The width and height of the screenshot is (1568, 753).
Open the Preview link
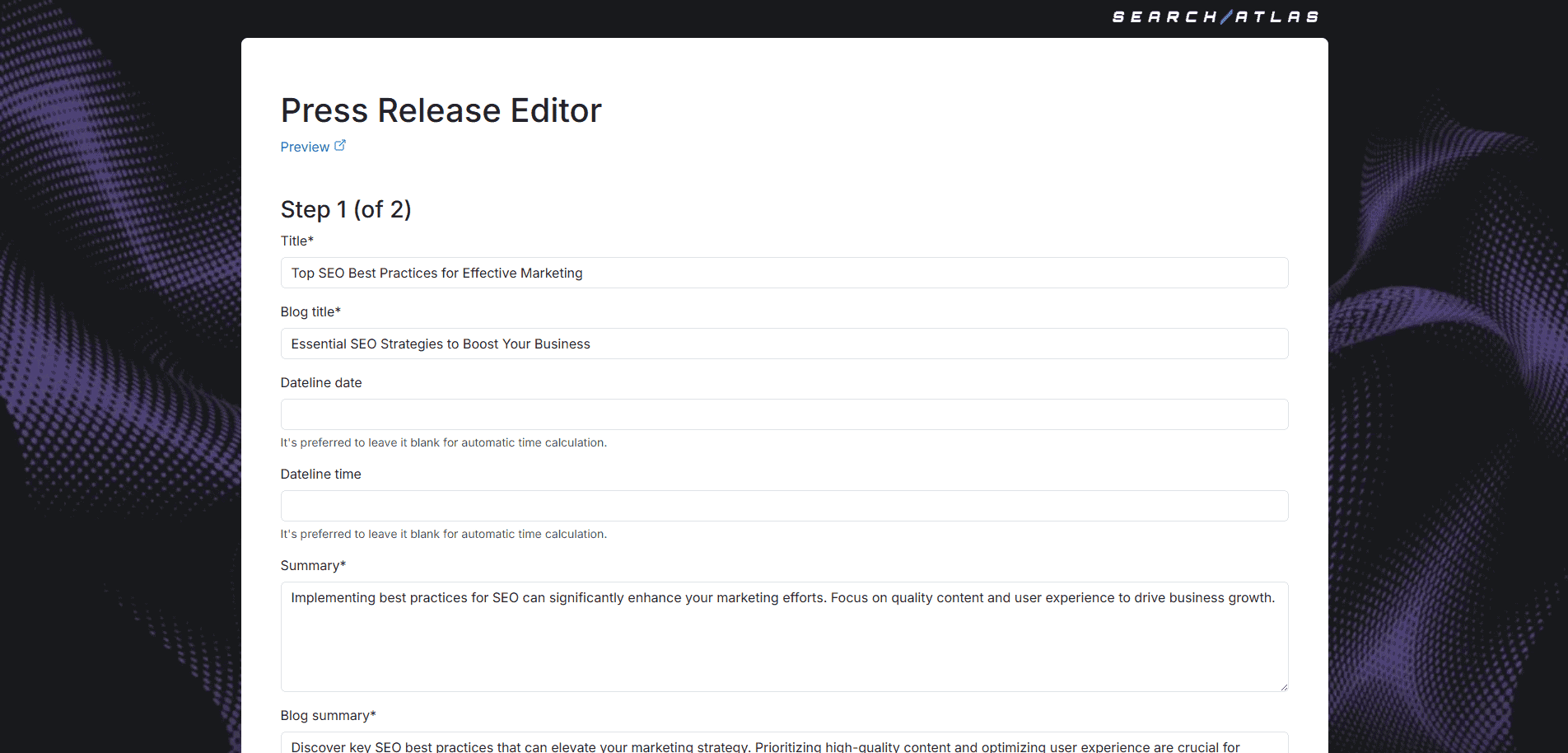coord(305,147)
